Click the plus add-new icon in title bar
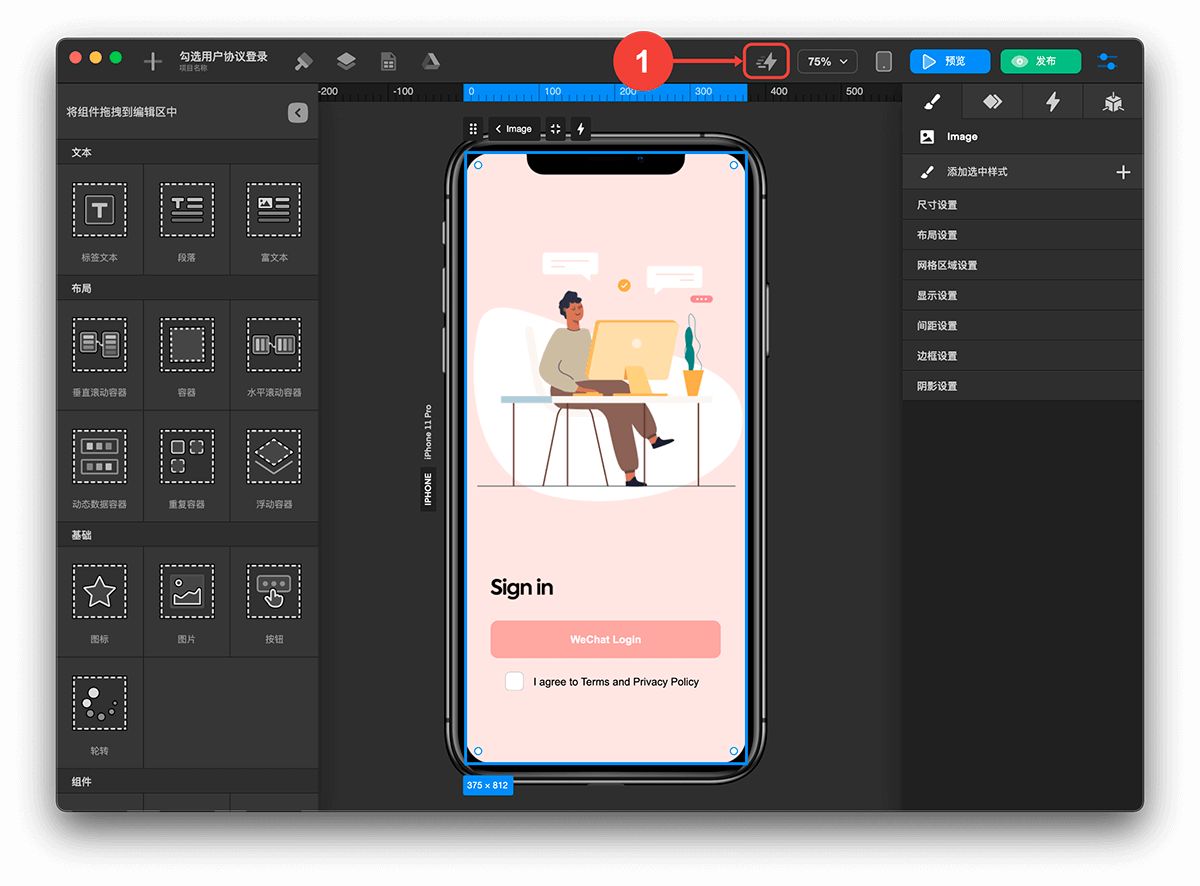The width and height of the screenshot is (1200, 886). [x=152, y=62]
